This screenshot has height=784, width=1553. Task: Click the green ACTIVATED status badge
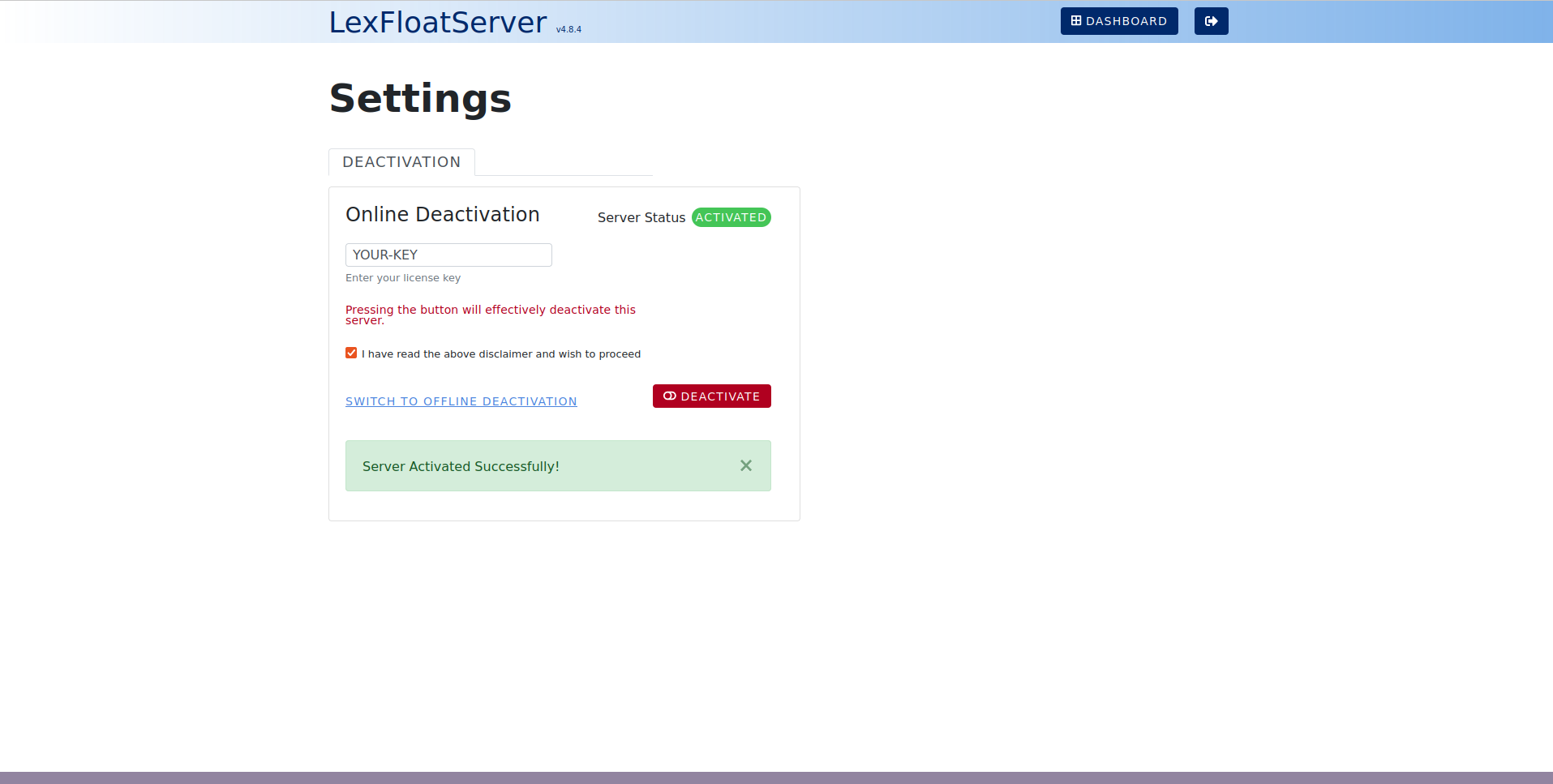coord(731,217)
